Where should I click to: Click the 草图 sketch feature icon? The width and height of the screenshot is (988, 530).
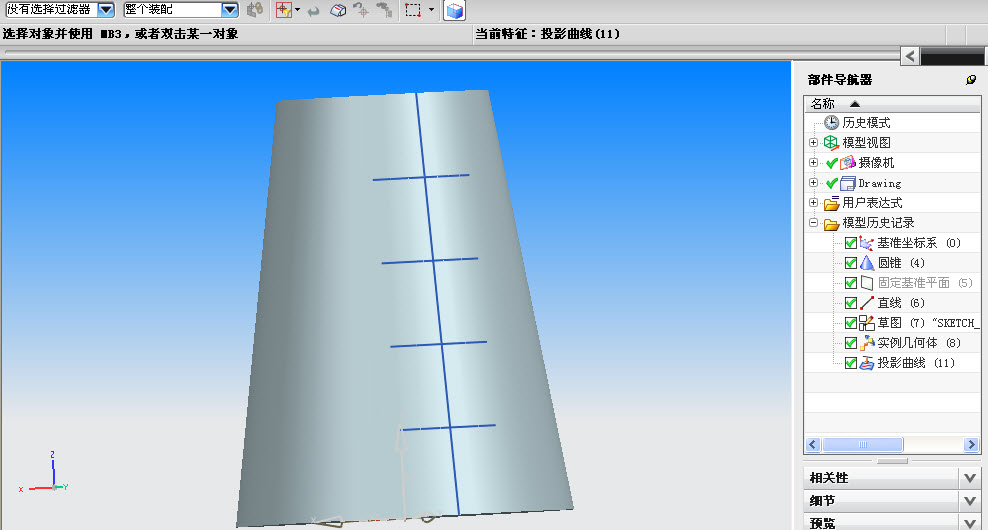tap(866, 323)
